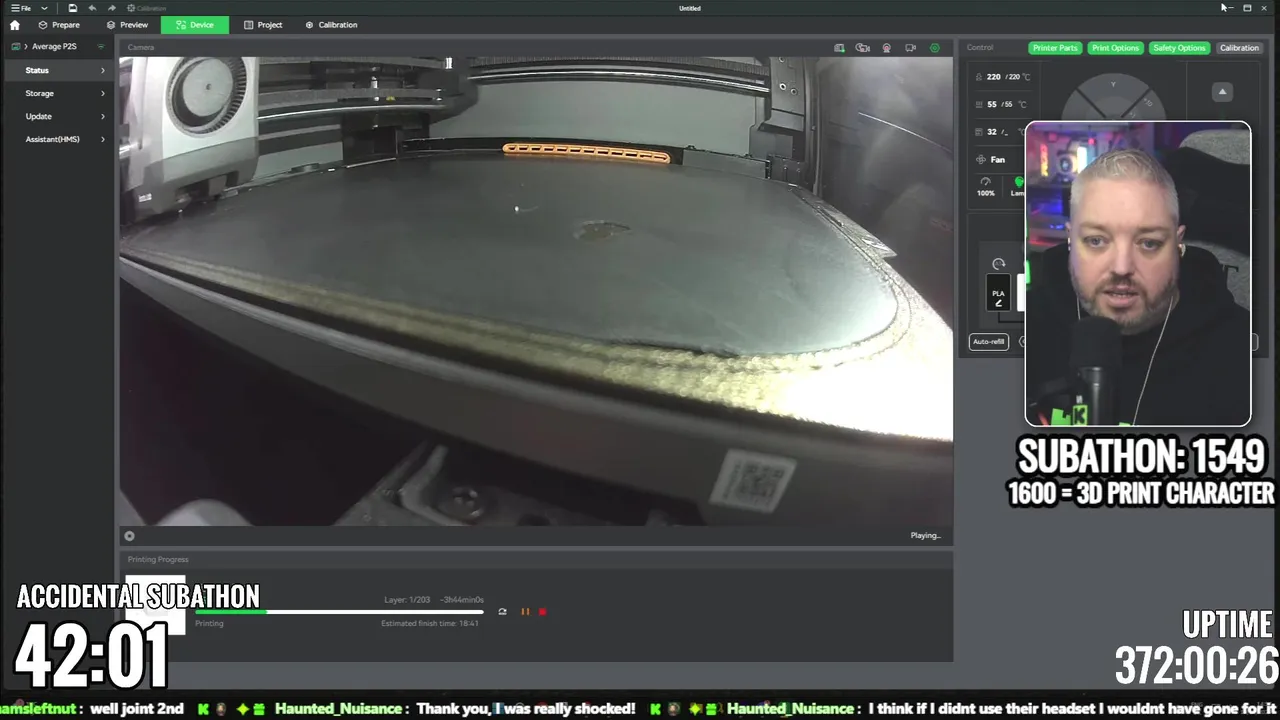Click the Playing... status text
The height and width of the screenshot is (720, 1280).
925,535
